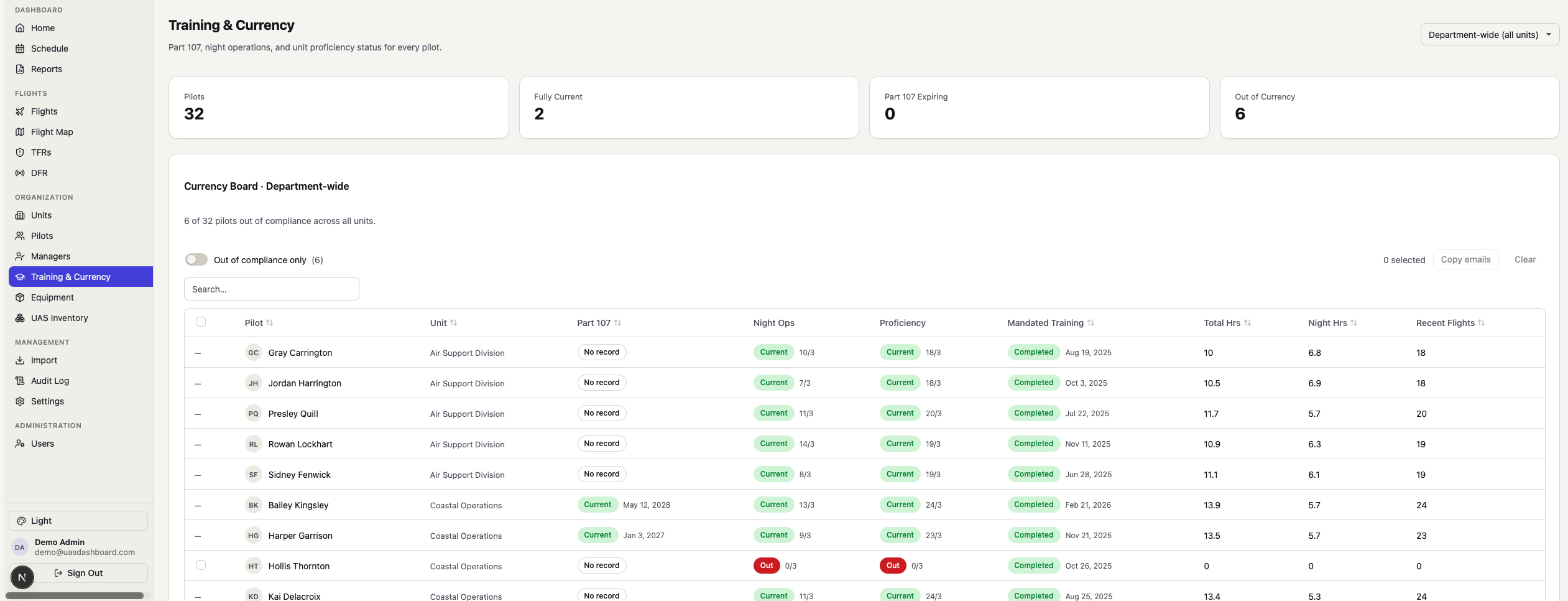Sort the table by Pilot column
1568x601 pixels.
tap(259, 323)
